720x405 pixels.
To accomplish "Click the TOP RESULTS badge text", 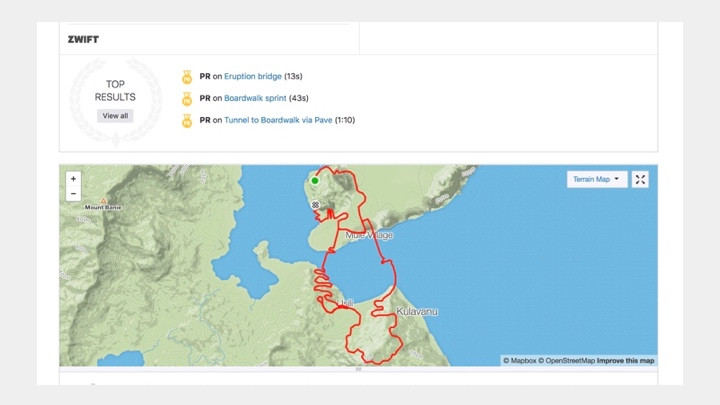I will pyautogui.click(x=115, y=90).
